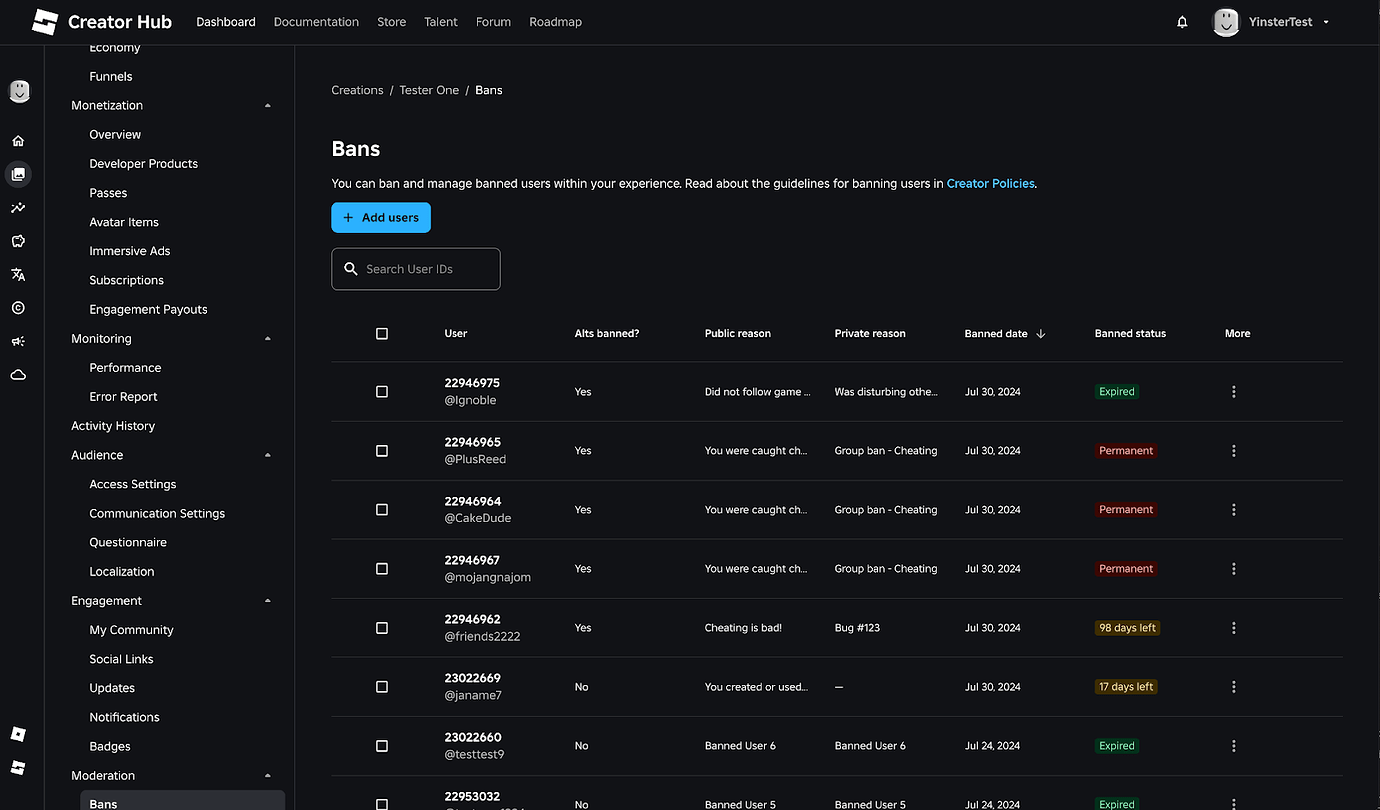1380x810 pixels.
Task: Click the piggy bank monetization icon
Action: [18, 241]
